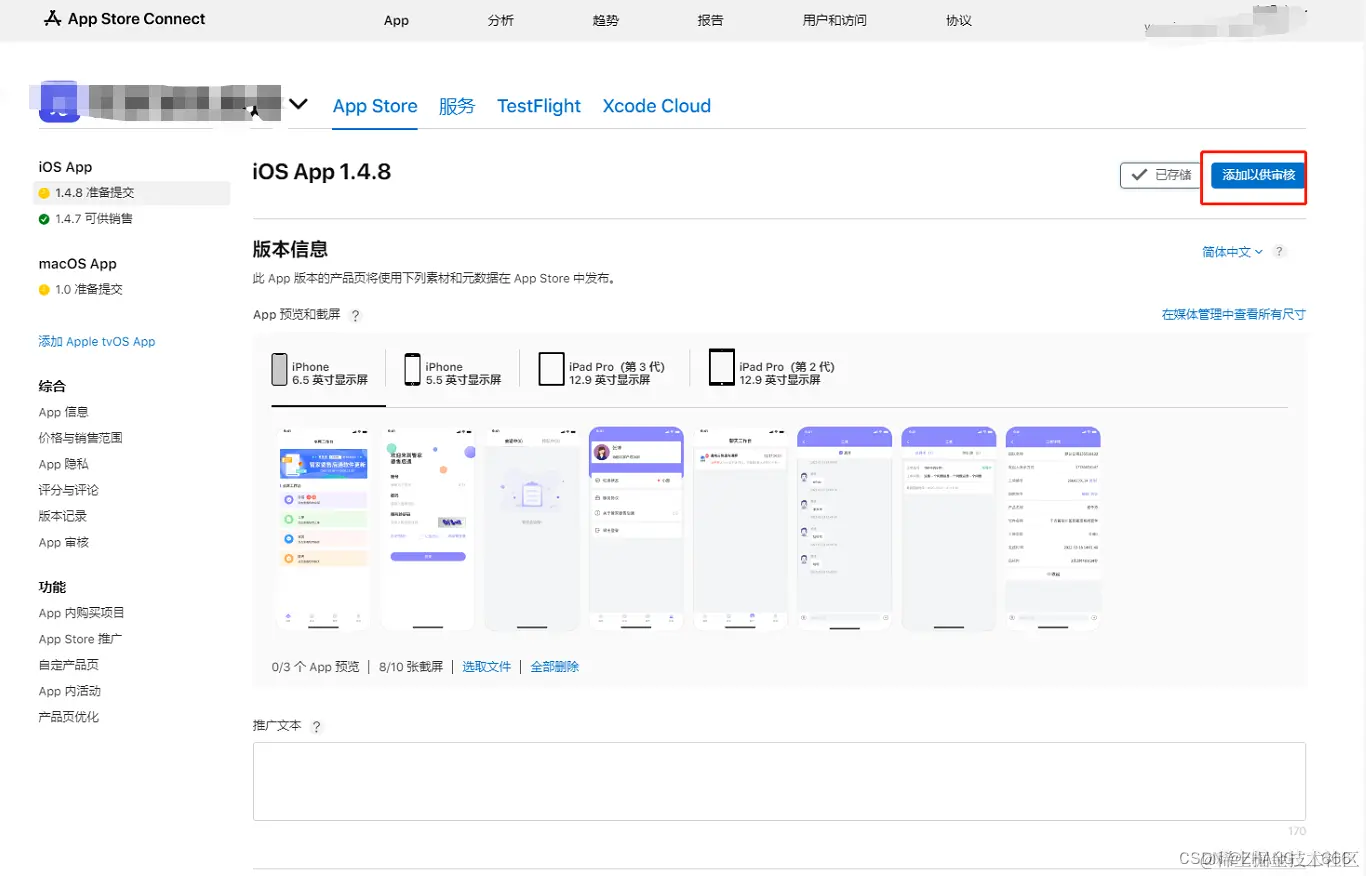The height and width of the screenshot is (876, 1366).
Task: Click the 选取文件 link
Action: tap(486, 667)
